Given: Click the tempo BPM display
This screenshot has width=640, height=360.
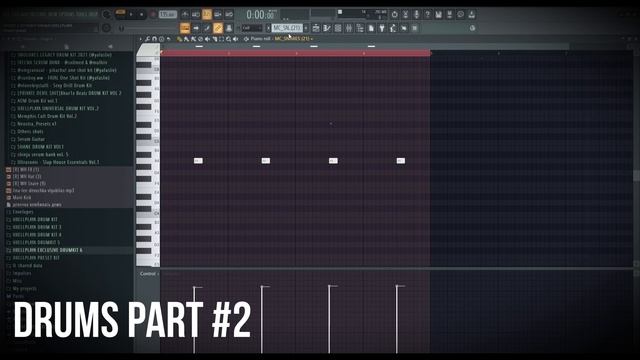Looking at the screenshot, I should pyautogui.click(x=168, y=14).
